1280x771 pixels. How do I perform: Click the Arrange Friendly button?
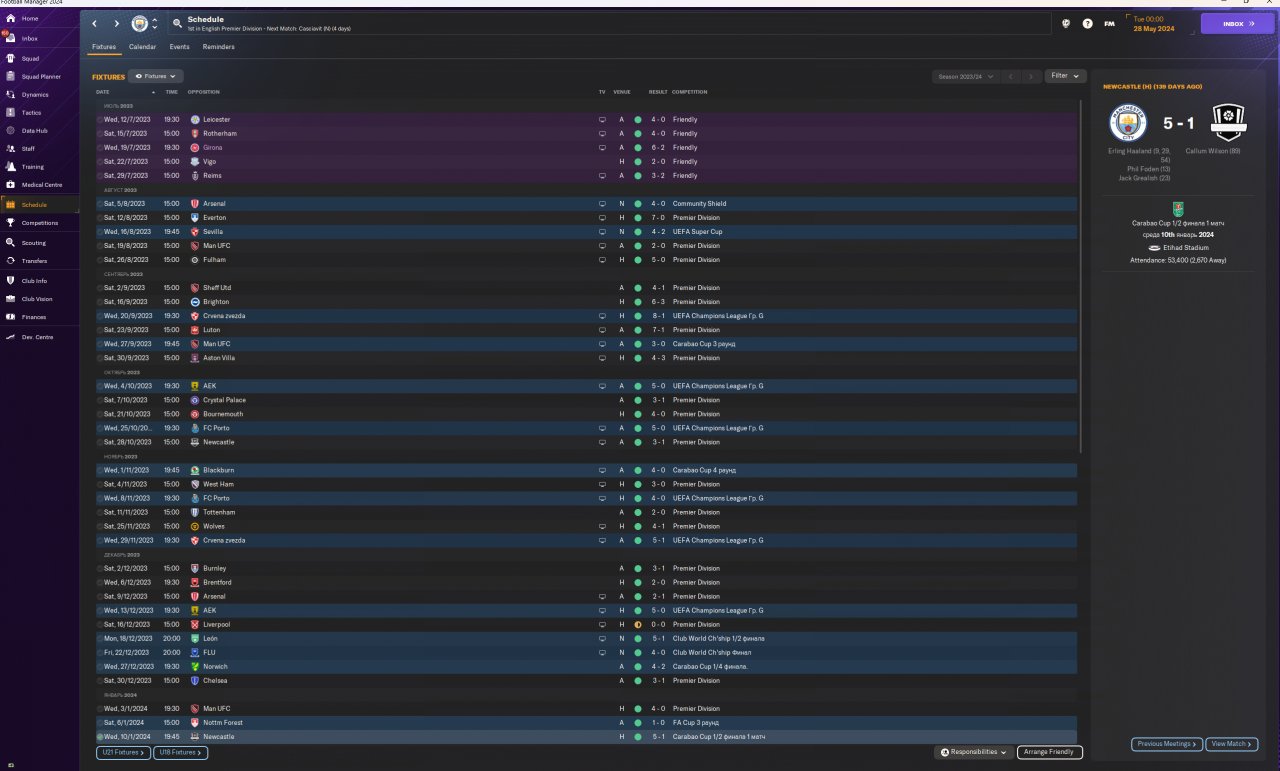(1049, 752)
